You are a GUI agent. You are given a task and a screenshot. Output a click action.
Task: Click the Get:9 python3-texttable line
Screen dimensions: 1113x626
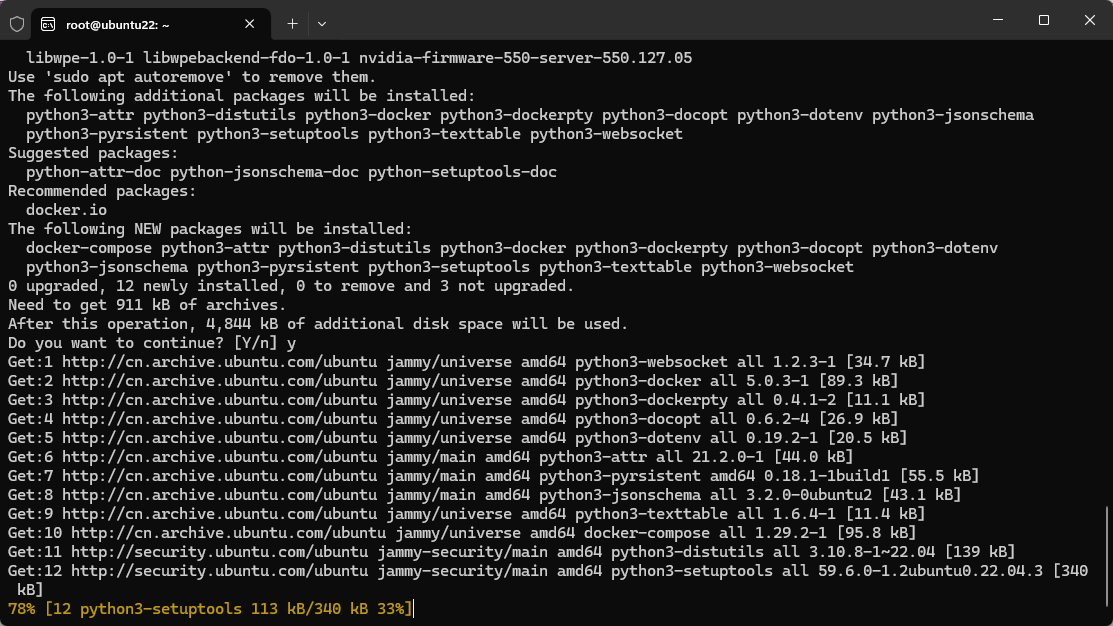(x=466, y=514)
